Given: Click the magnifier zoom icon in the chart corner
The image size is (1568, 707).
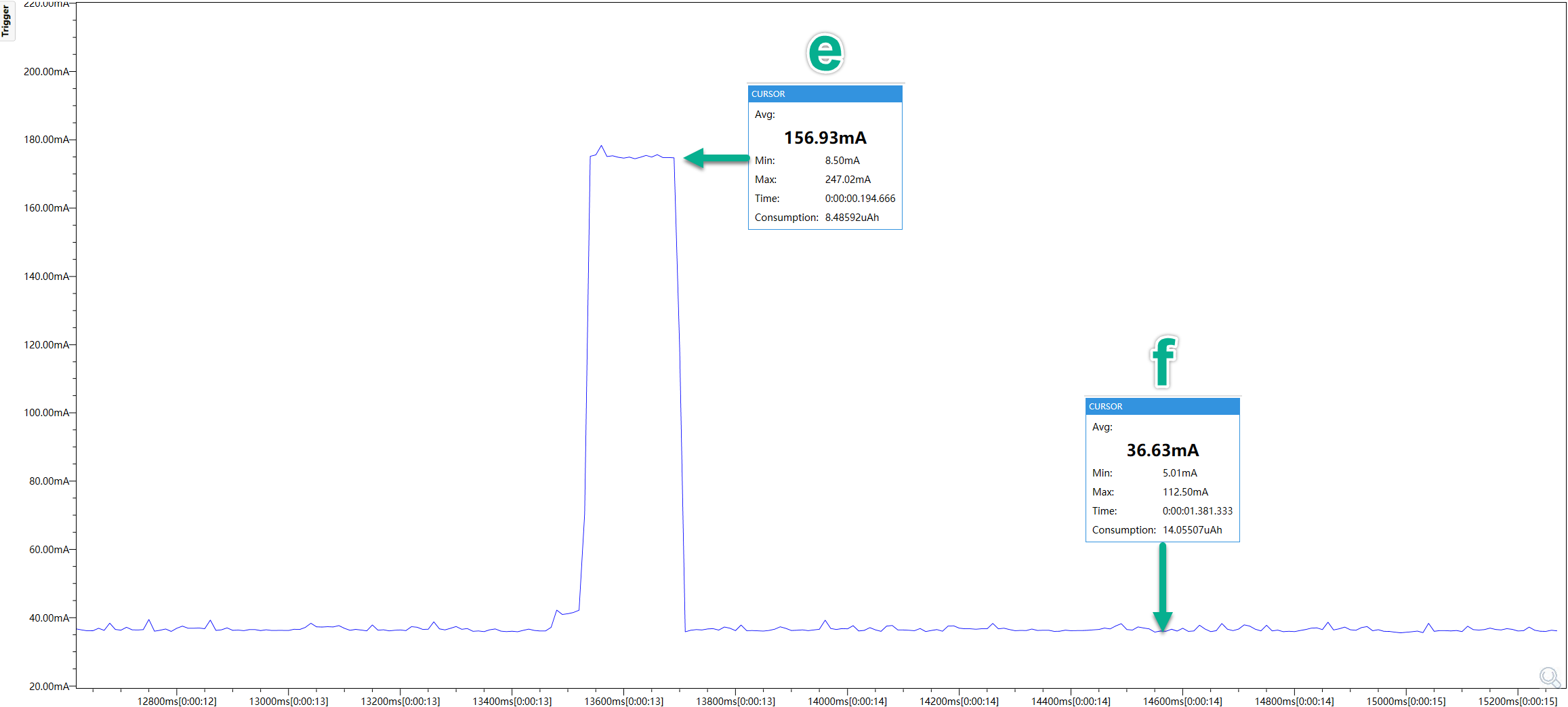Looking at the screenshot, I should (1550, 677).
